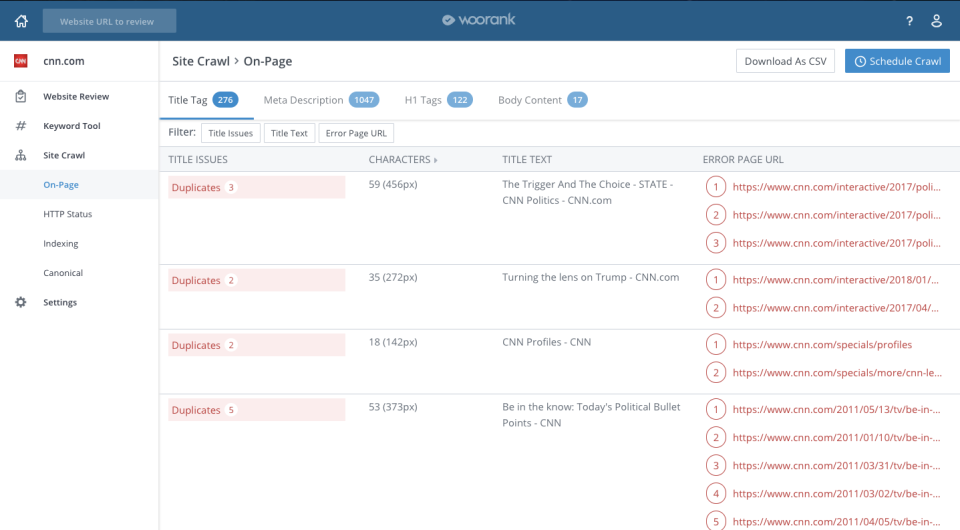Open Keyword Tool in sidebar
Screen dimensions: 960x530
tap(72, 125)
